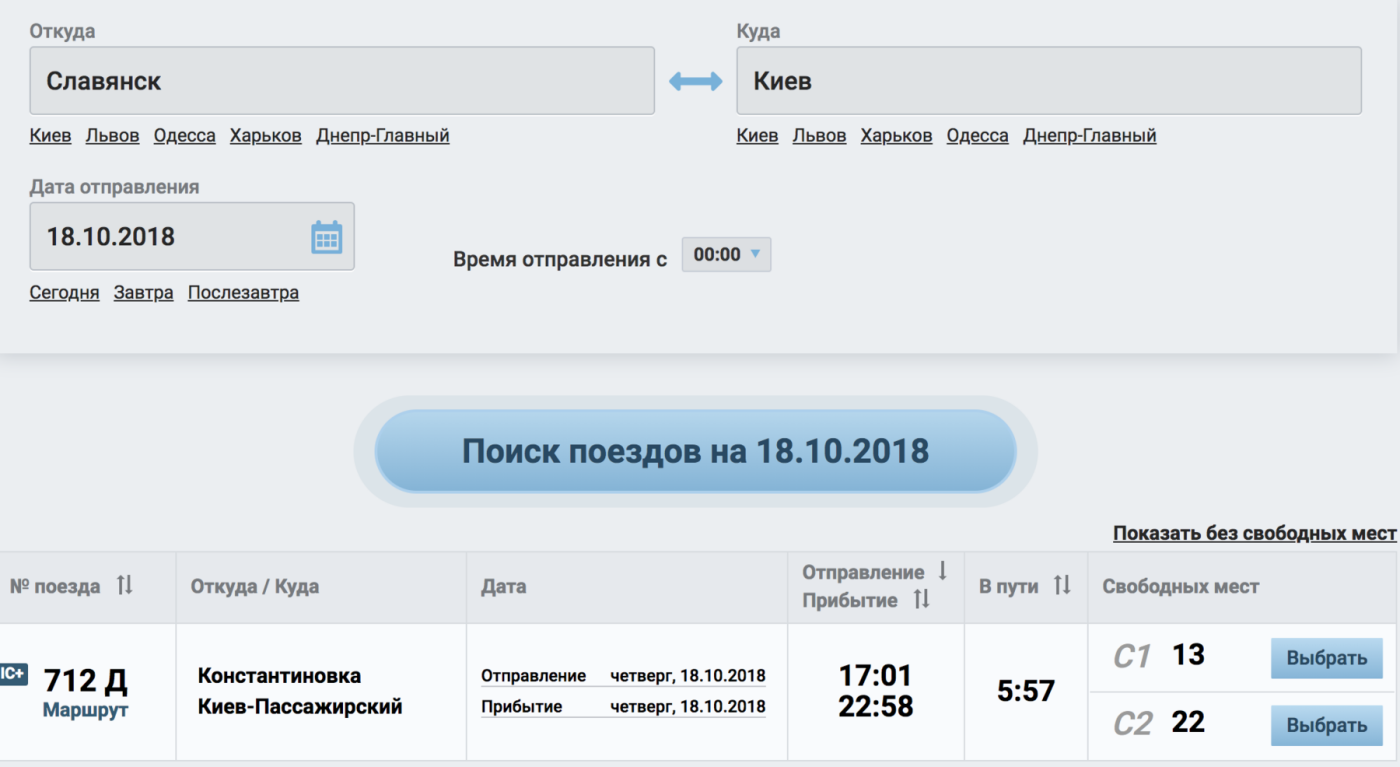Click Показать без свободных мест link
1400x767 pixels.
[x=1255, y=534]
